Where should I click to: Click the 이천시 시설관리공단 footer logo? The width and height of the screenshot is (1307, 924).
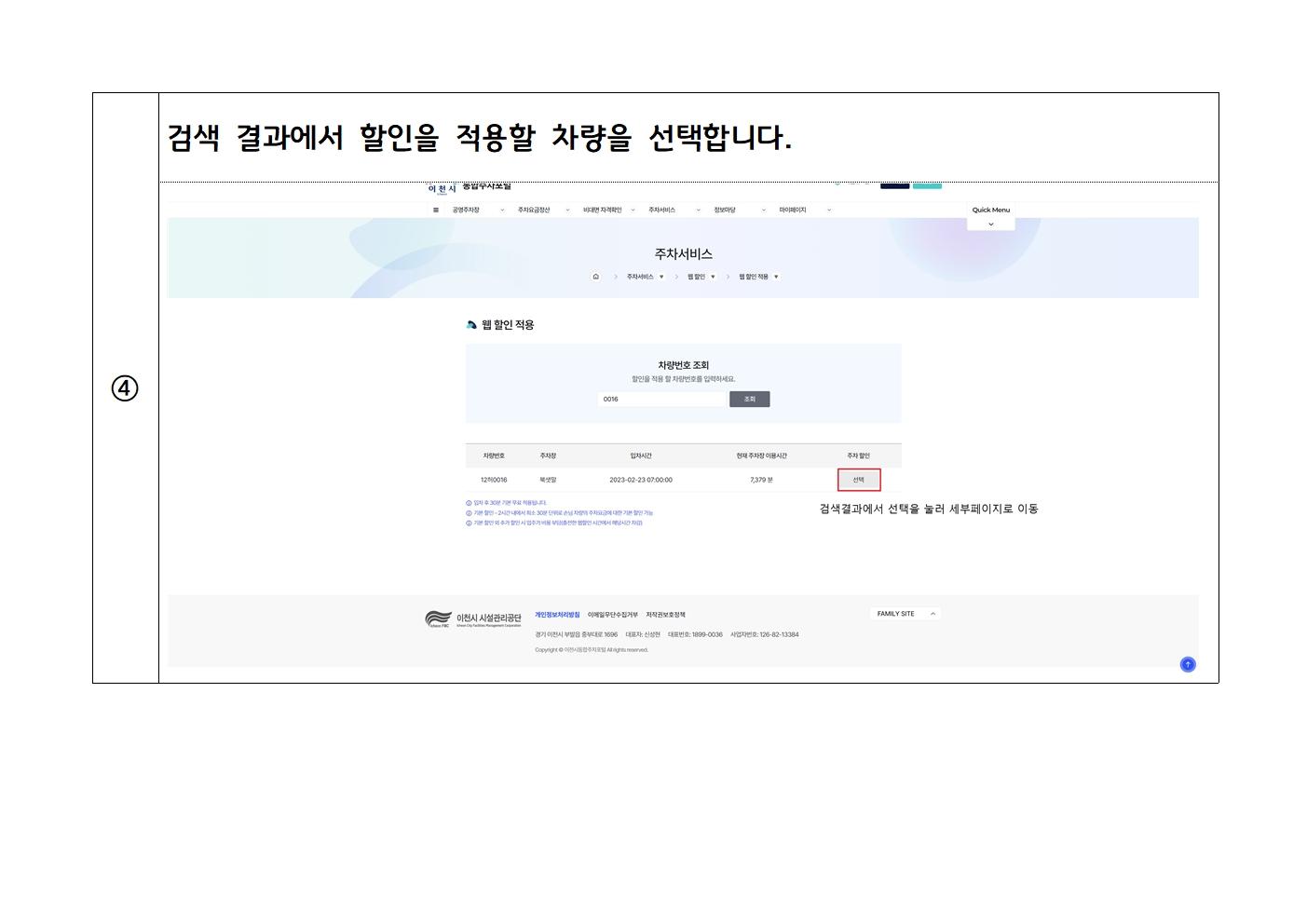pyautogui.click(x=473, y=619)
